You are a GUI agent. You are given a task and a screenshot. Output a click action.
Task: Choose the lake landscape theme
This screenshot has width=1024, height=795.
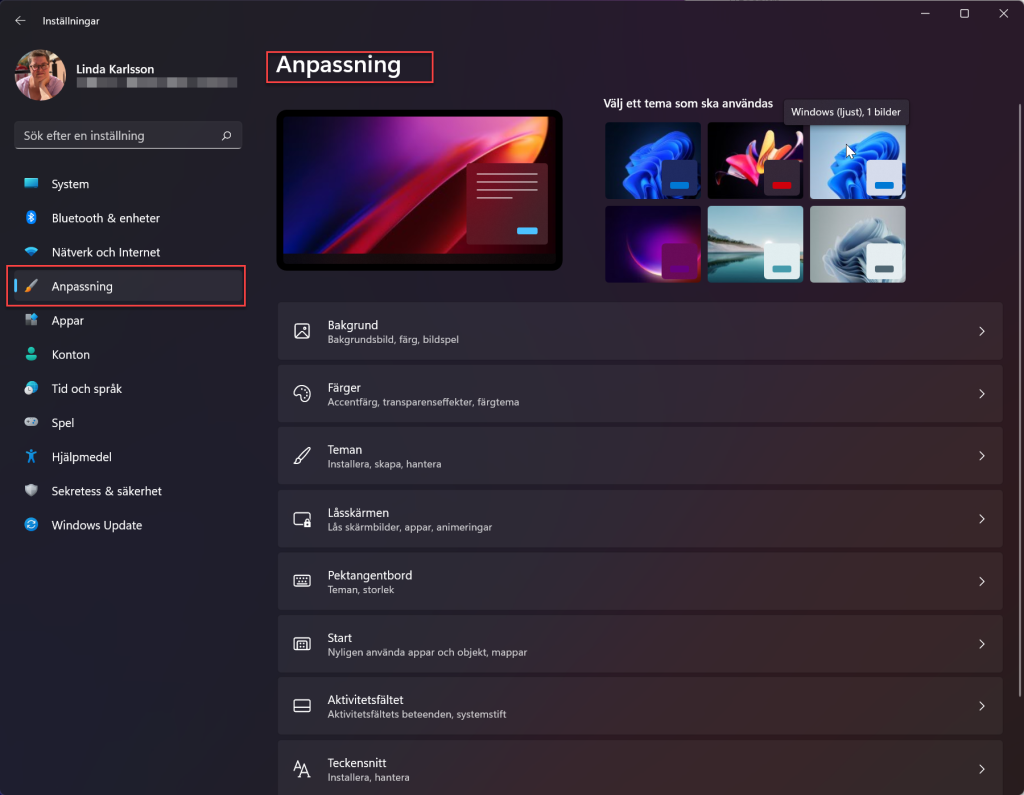[x=756, y=244]
